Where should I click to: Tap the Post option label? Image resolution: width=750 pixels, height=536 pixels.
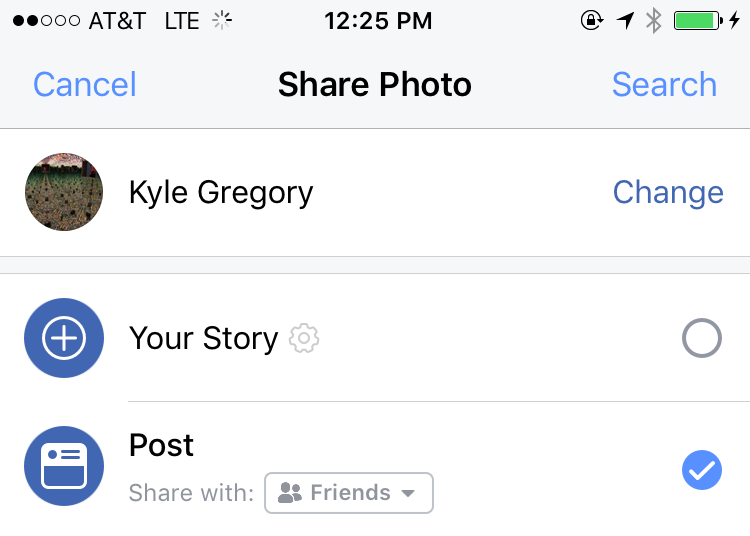[x=162, y=445]
